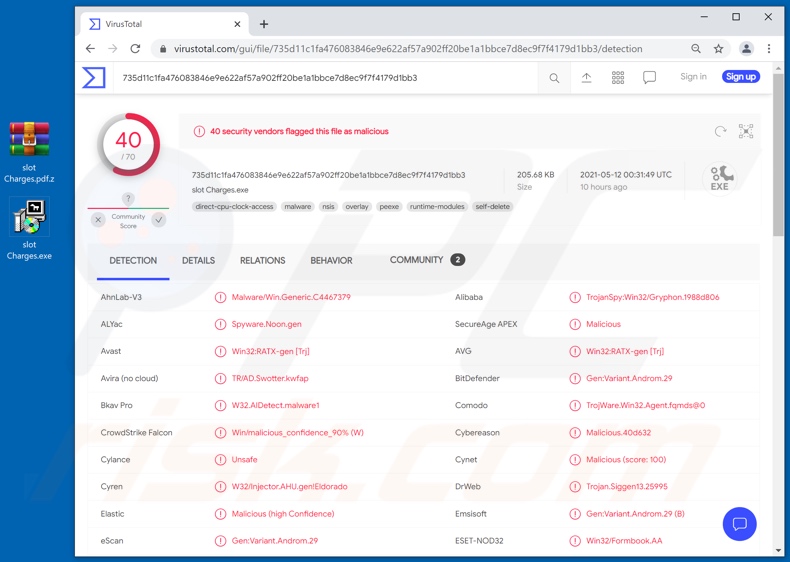Viewport: 790px width, 562px height.
Task: Open the comments speech bubble icon
Action: coord(649,78)
